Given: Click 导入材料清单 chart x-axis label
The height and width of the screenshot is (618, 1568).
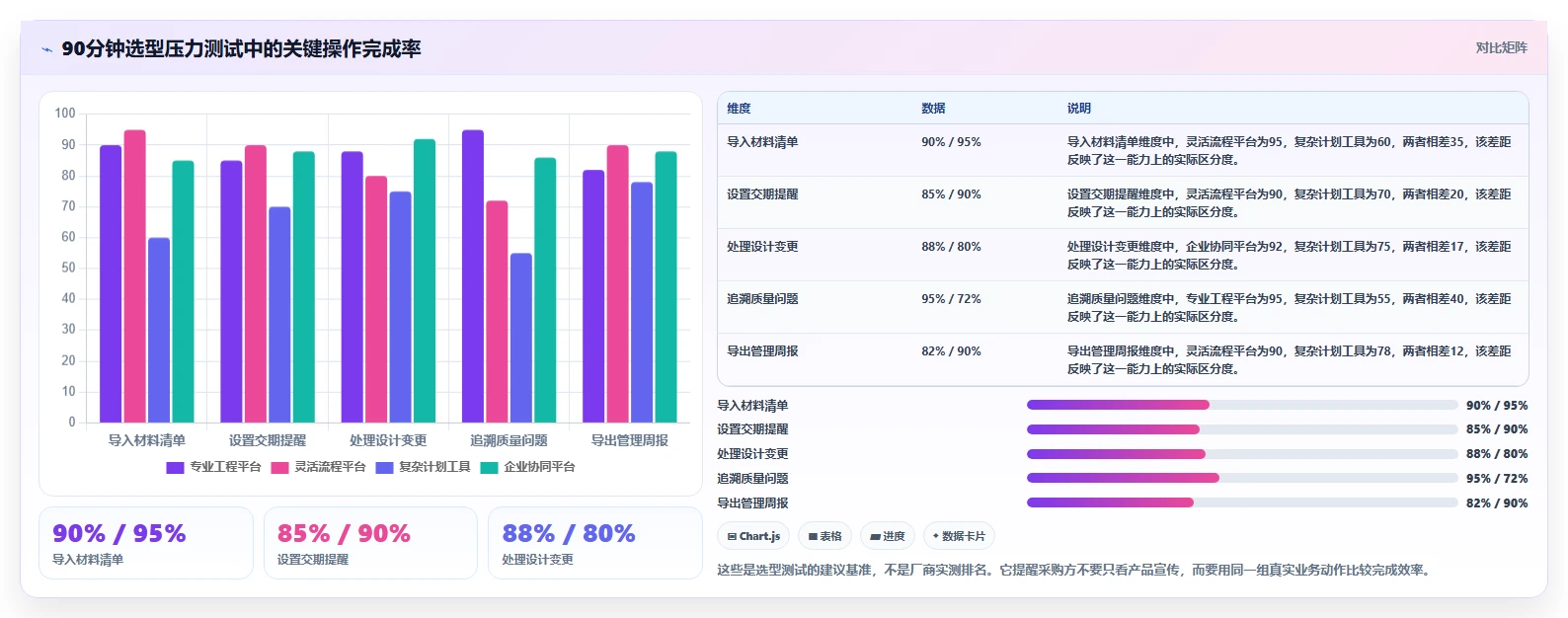Looking at the screenshot, I should [147, 440].
